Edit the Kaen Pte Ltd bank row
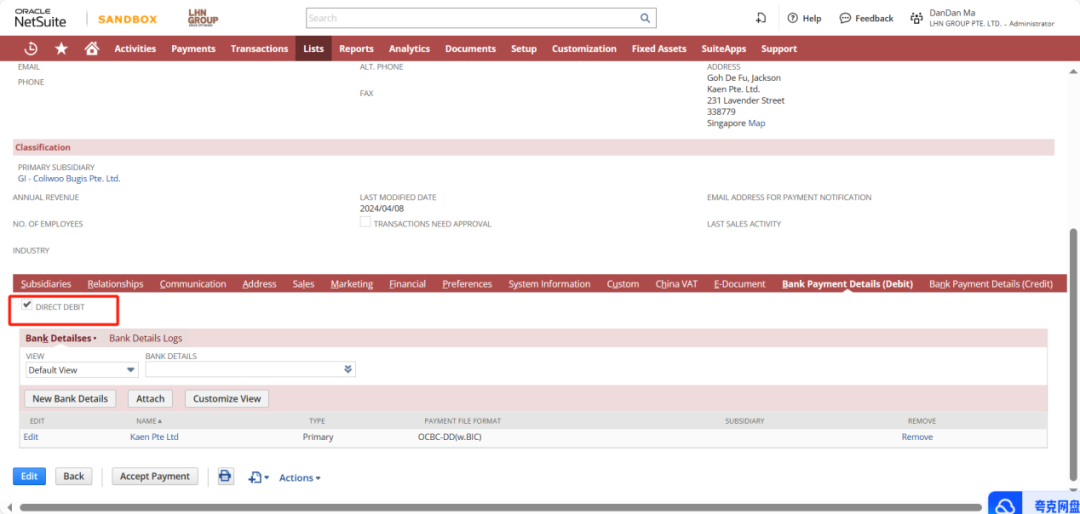 point(31,437)
